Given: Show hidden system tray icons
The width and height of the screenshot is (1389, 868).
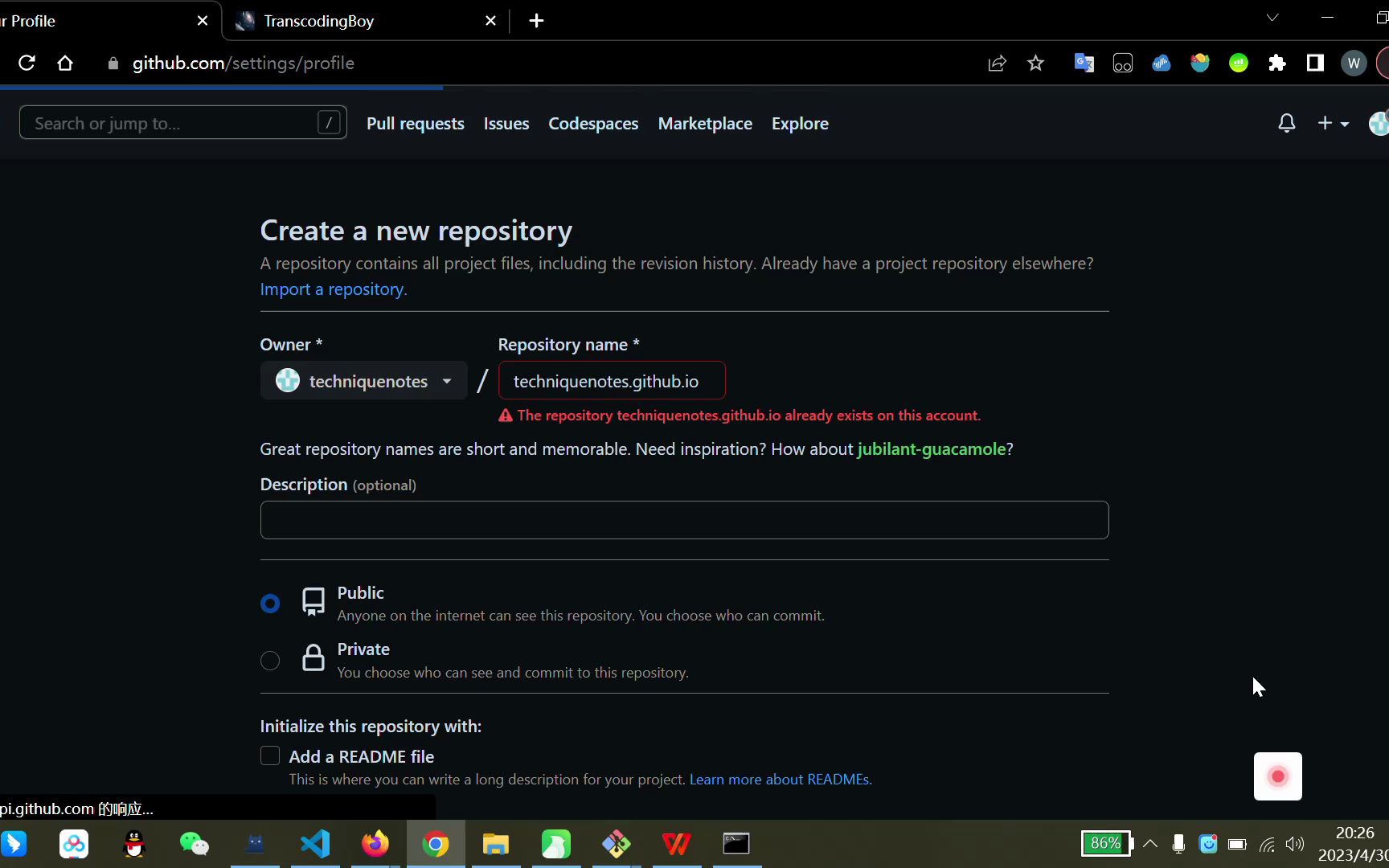Looking at the screenshot, I should pyautogui.click(x=1150, y=844).
